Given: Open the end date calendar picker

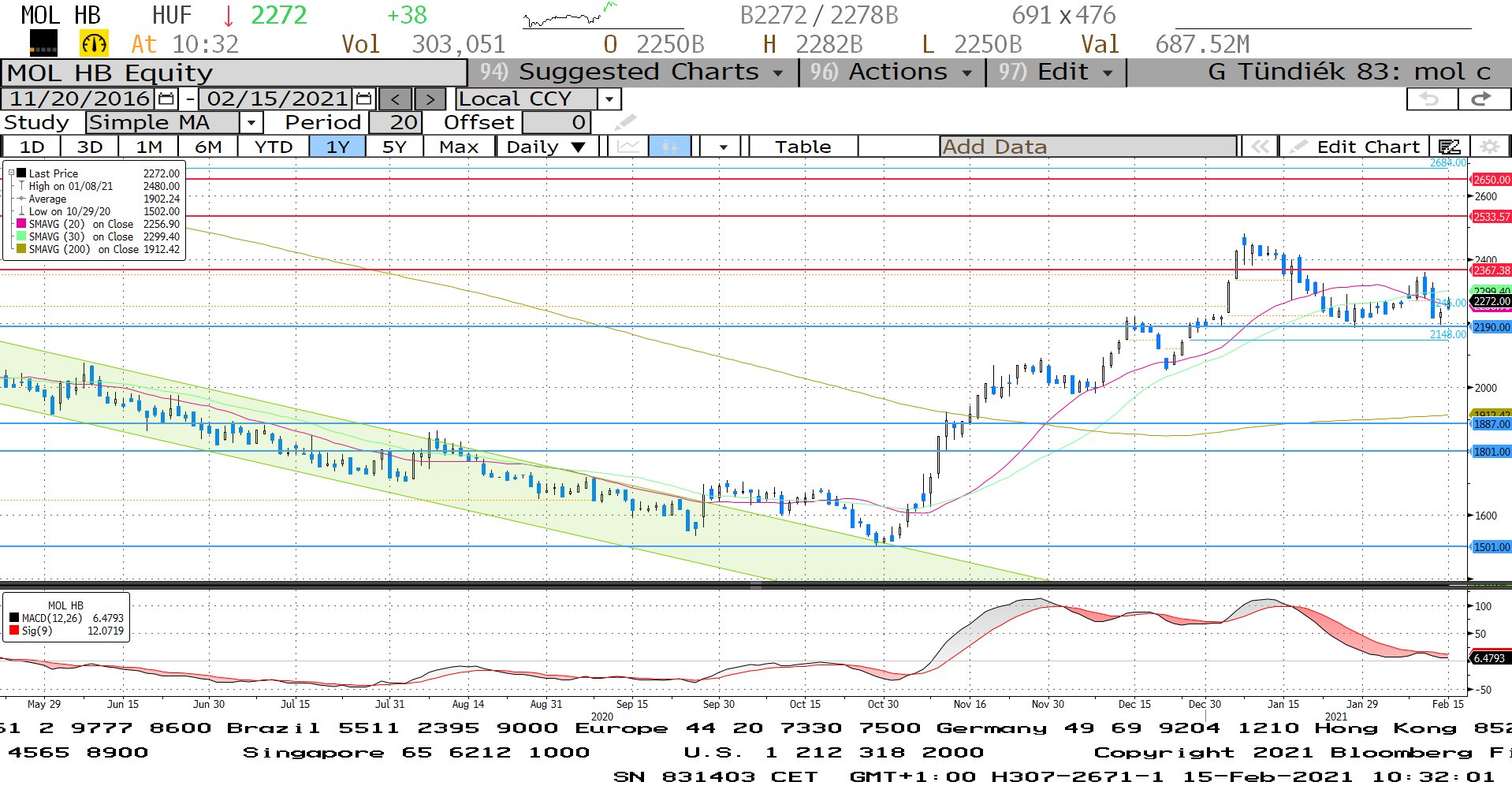Looking at the screenshot, I should pos(363,99).
